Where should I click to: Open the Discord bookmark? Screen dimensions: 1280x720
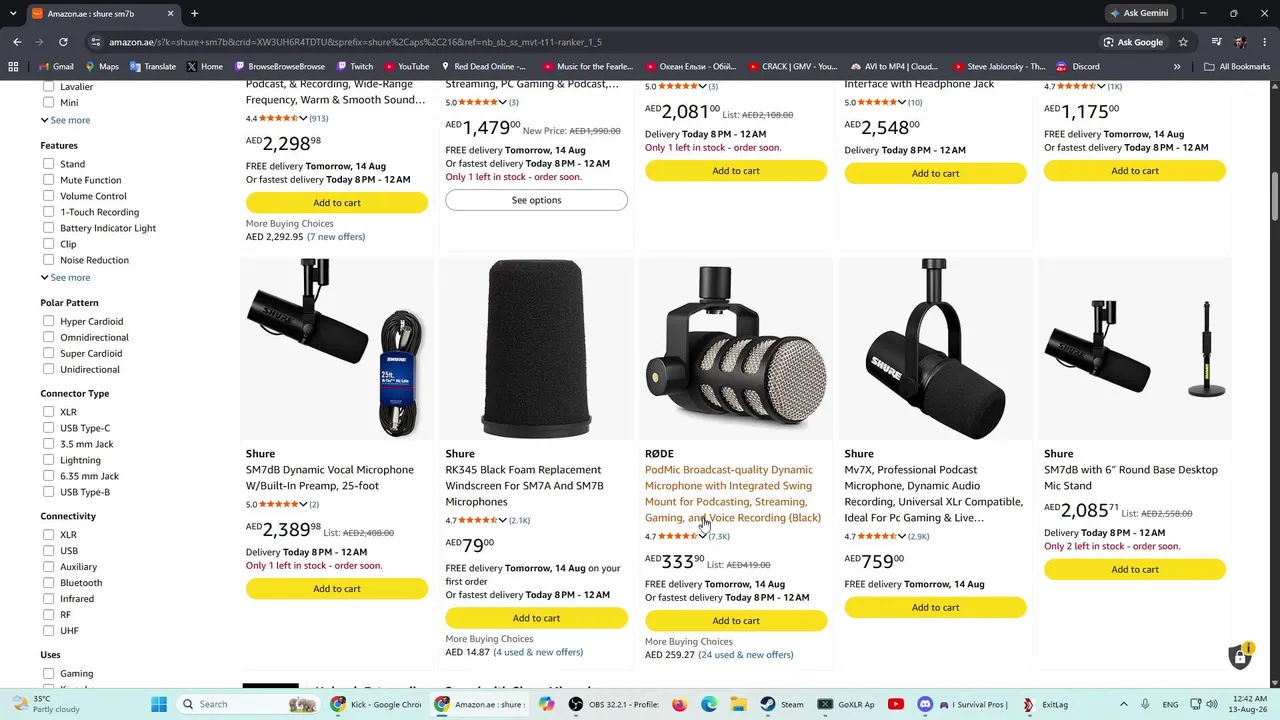pos(1078,67)
